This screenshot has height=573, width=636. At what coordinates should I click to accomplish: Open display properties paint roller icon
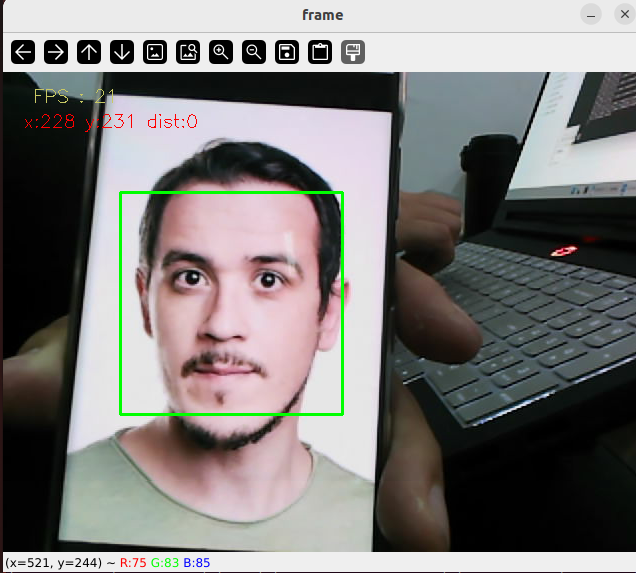click(x=353, y=52)
